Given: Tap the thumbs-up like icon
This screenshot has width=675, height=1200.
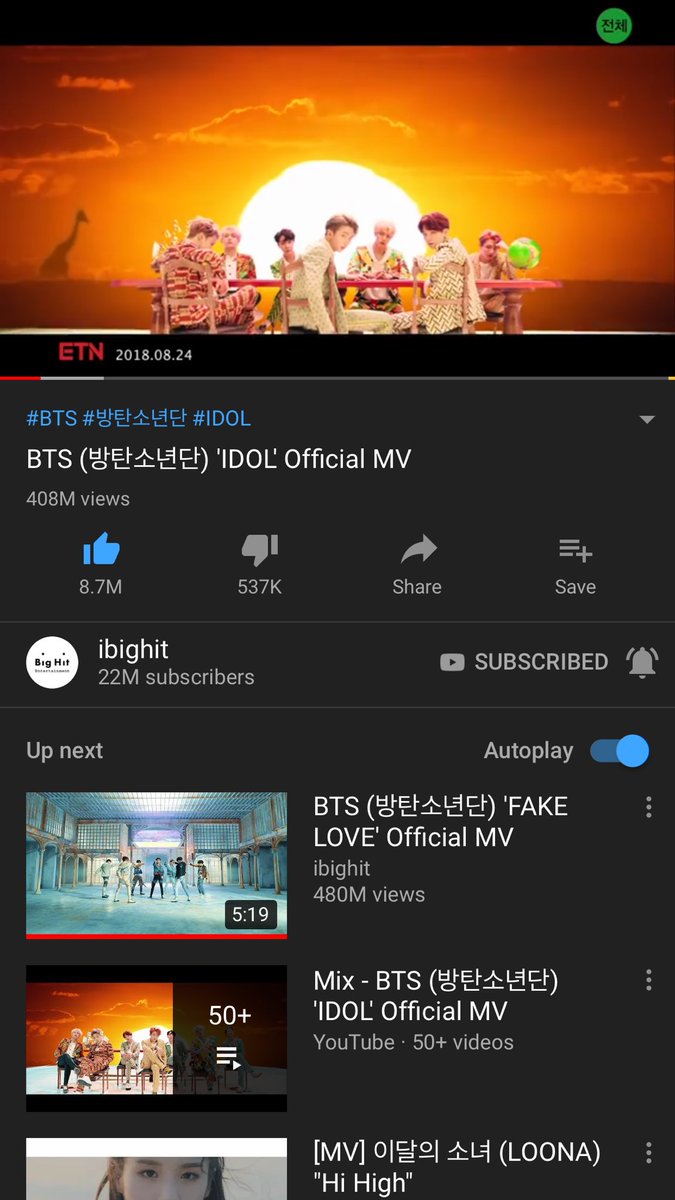Looking at the screenshot, I should click(101, 549).
